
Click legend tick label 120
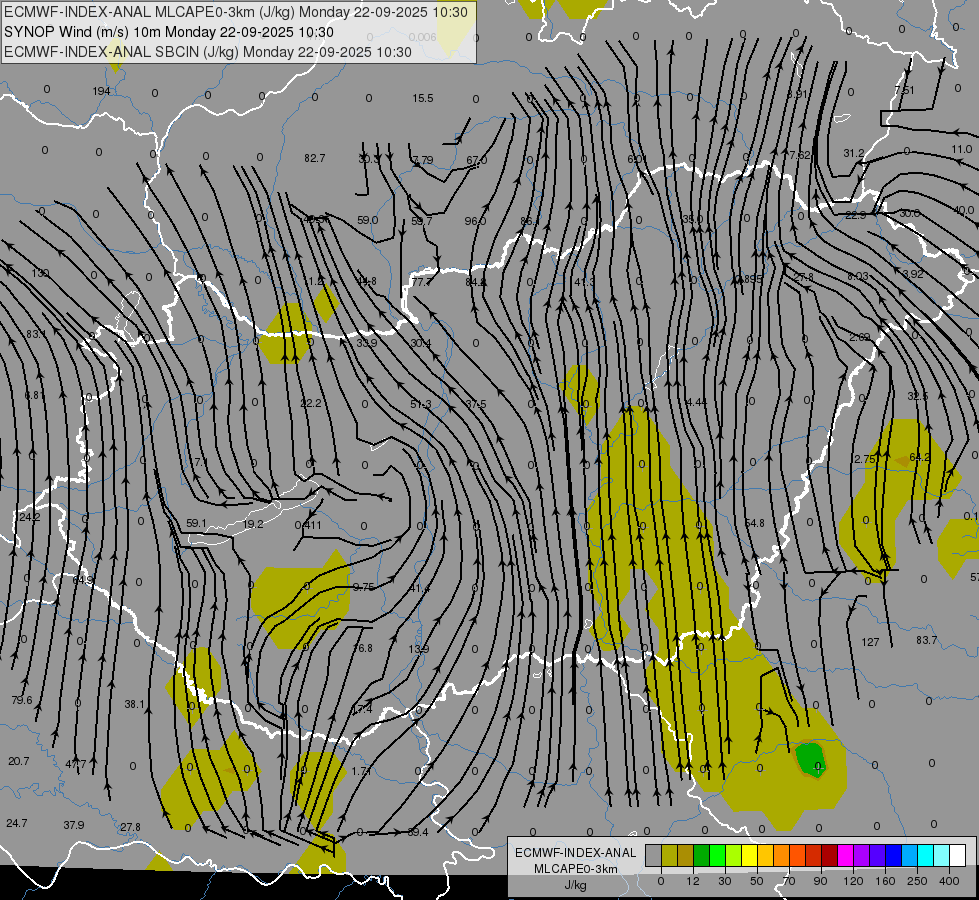[x=853, y=881]
